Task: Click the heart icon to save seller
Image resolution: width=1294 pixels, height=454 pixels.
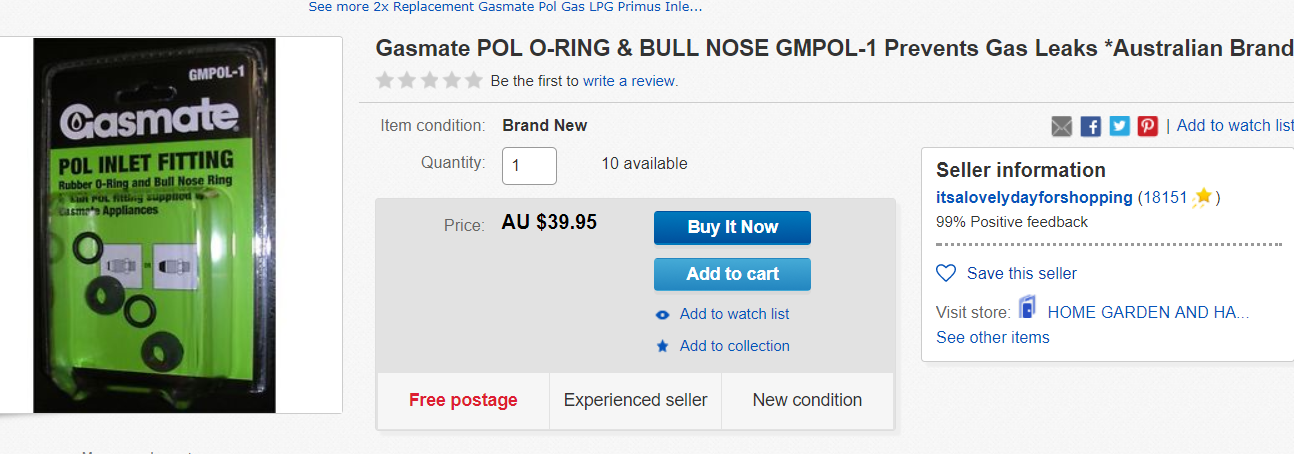Action: (946, 273)
